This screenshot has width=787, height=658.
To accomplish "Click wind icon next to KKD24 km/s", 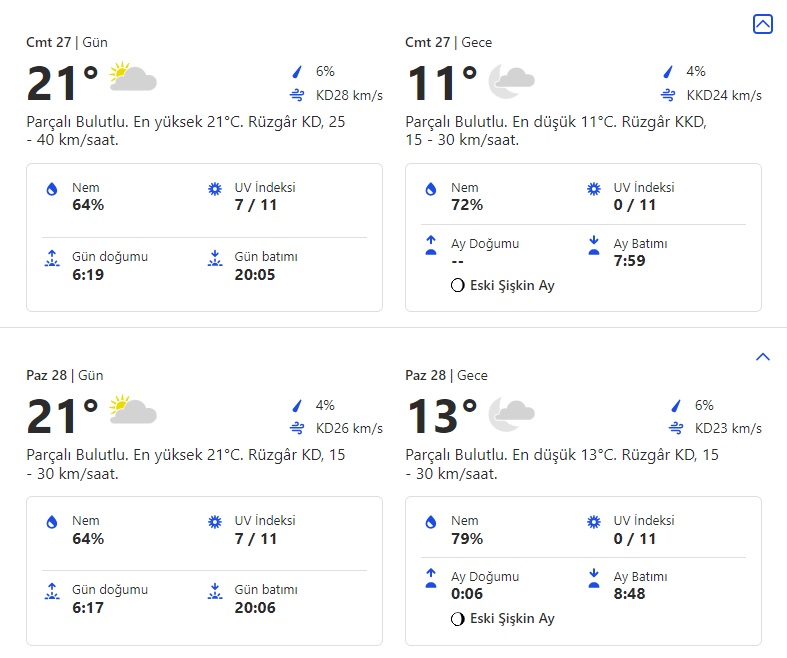I will click(x=668, y=95).
